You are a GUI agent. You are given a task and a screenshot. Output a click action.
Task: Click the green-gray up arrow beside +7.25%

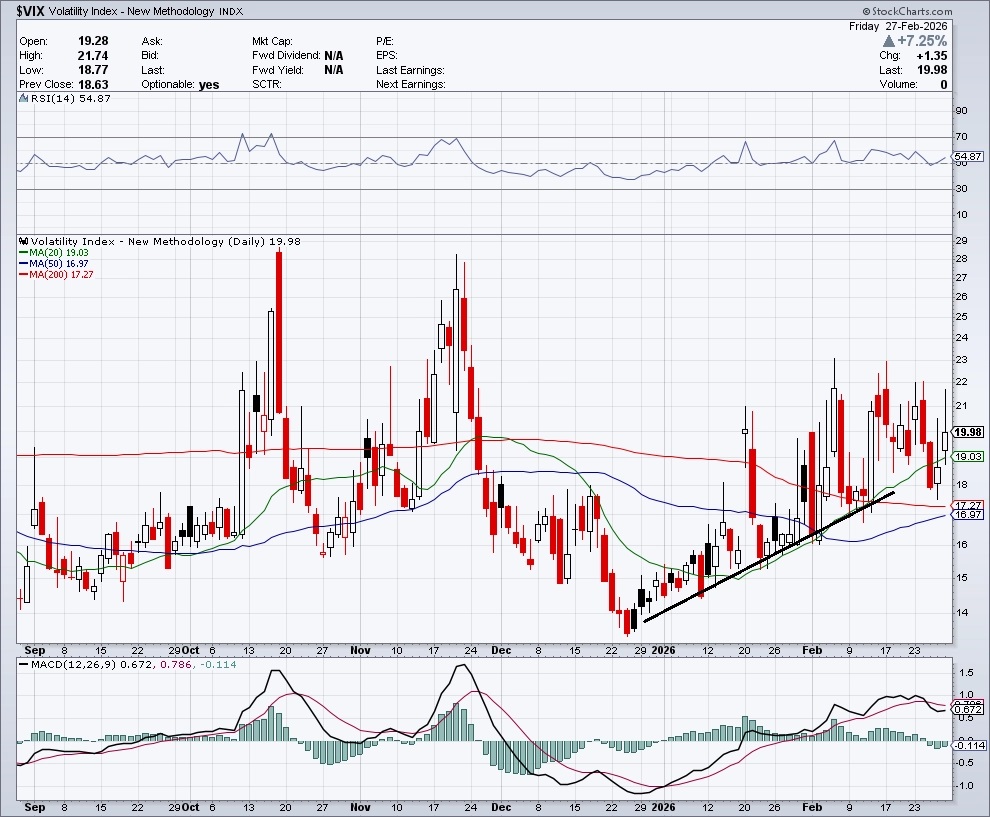click(x=888, y=41)
